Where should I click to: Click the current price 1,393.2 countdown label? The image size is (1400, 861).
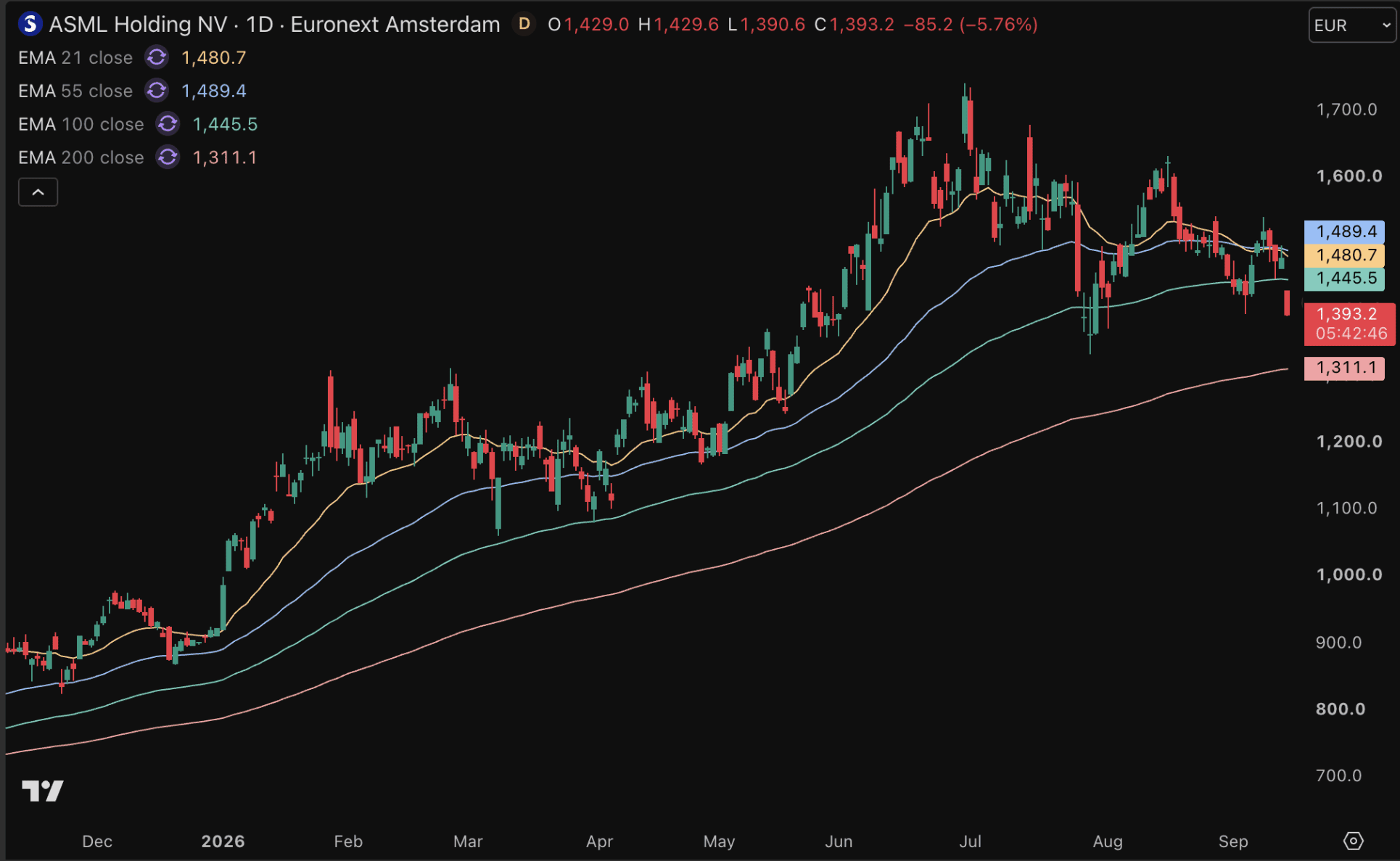[x=1350, y=324]
